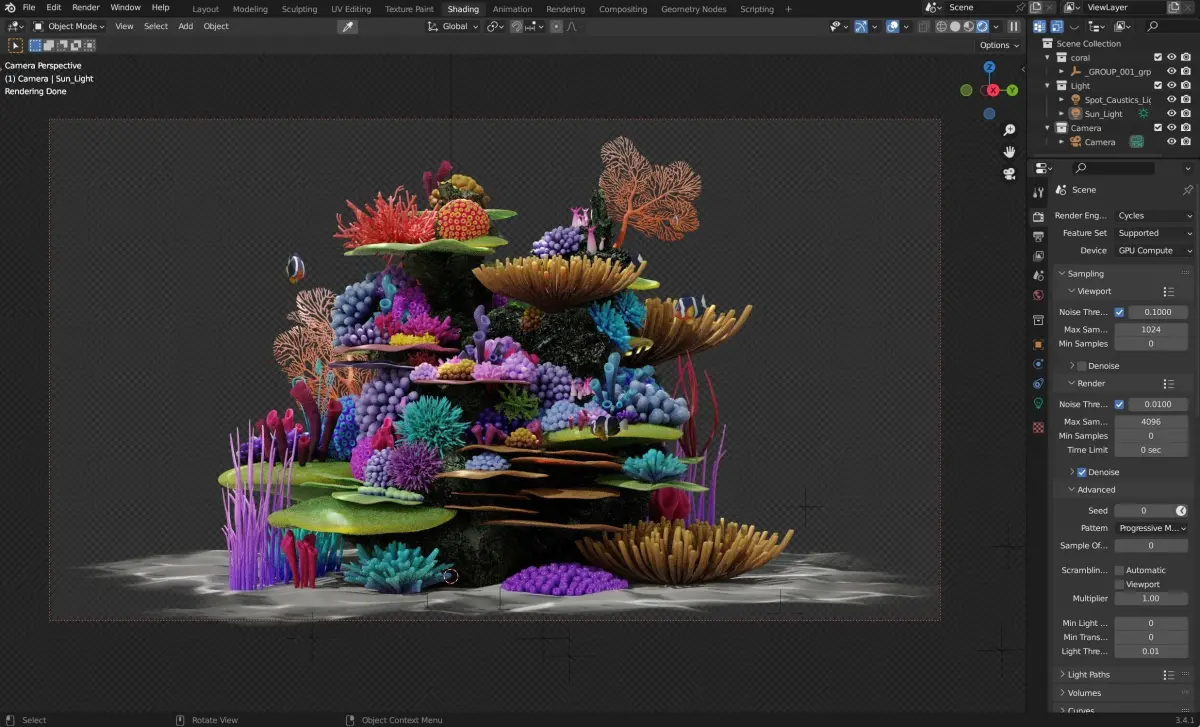Open the Render Engine Cycles dropdown
Viewport: 1200px width, 727px height.
point(1155,216)
